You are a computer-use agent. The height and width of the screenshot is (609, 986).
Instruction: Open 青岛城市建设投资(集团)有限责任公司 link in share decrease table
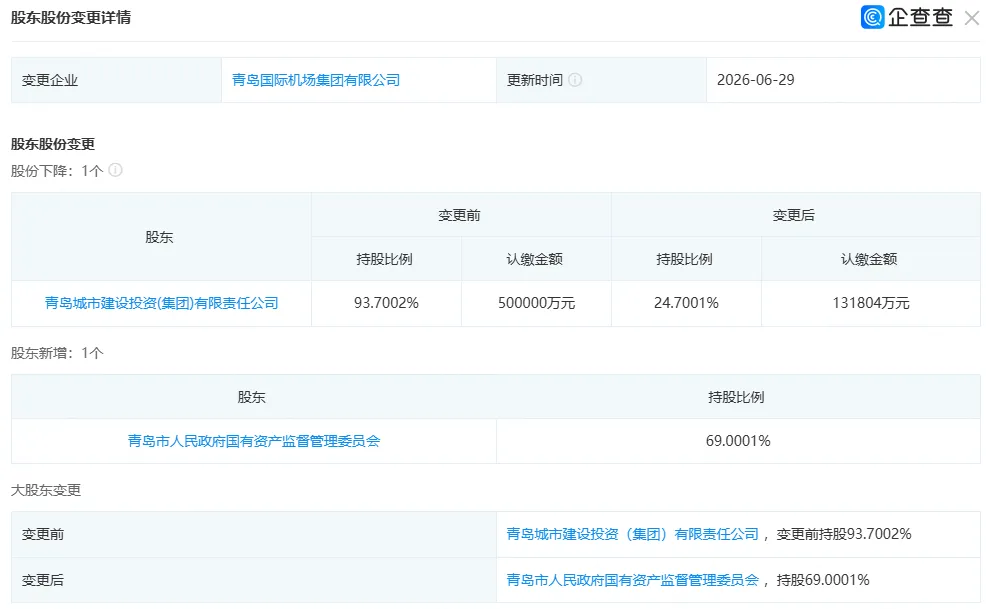161,303
